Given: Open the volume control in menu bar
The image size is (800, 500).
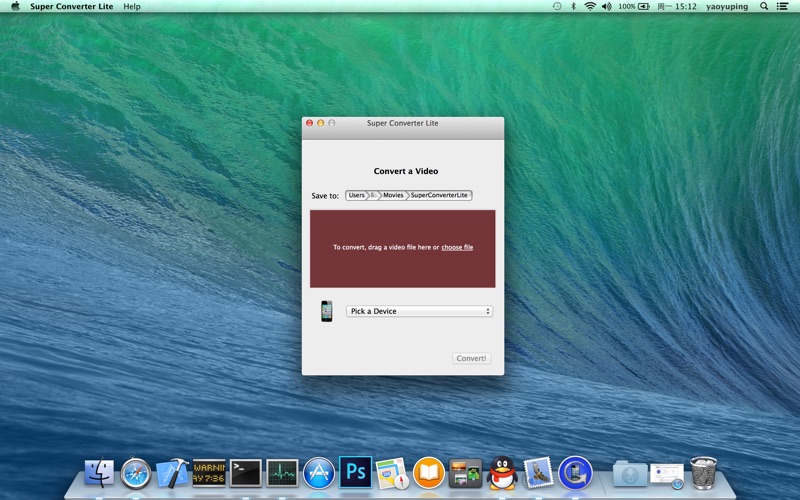Looking at the screenshot, I should 606,6.
